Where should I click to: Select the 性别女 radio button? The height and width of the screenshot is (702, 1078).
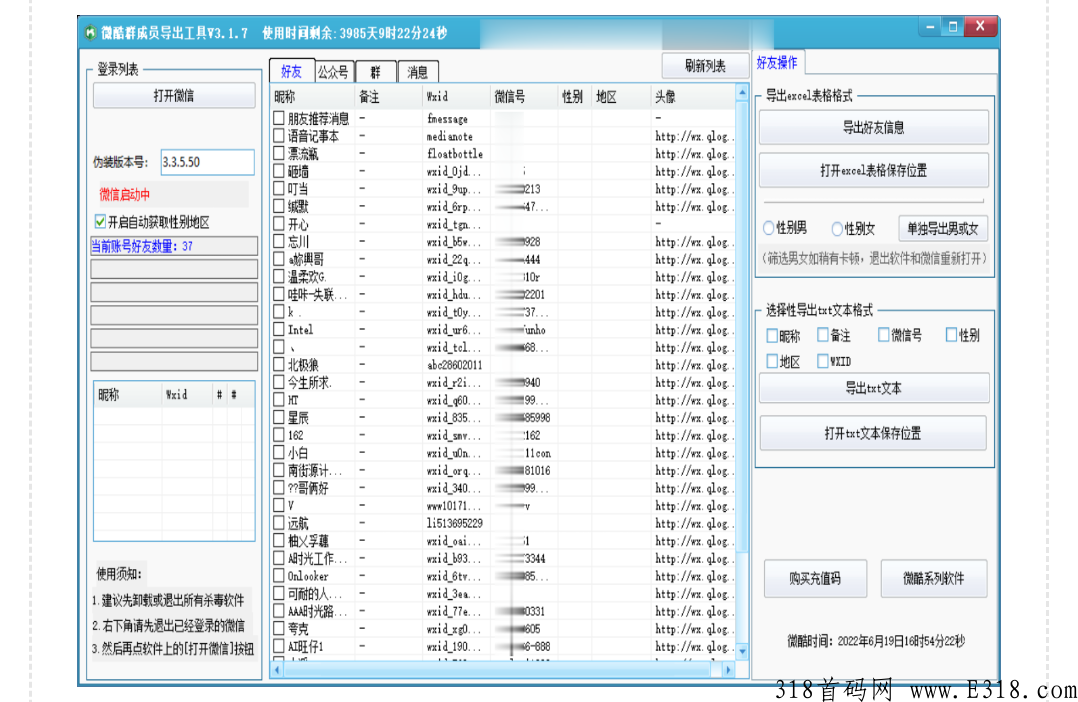(x=837, y=228)
